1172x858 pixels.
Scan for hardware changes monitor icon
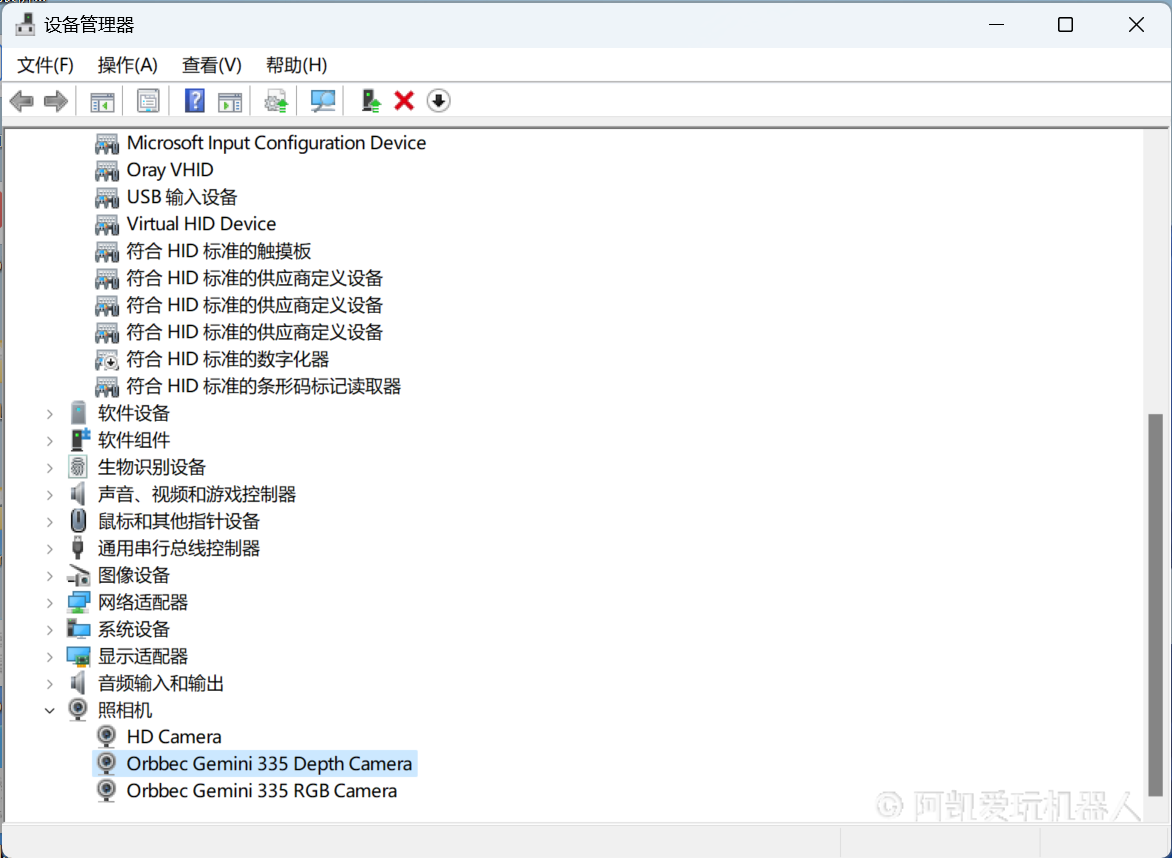tap(322, 101)
